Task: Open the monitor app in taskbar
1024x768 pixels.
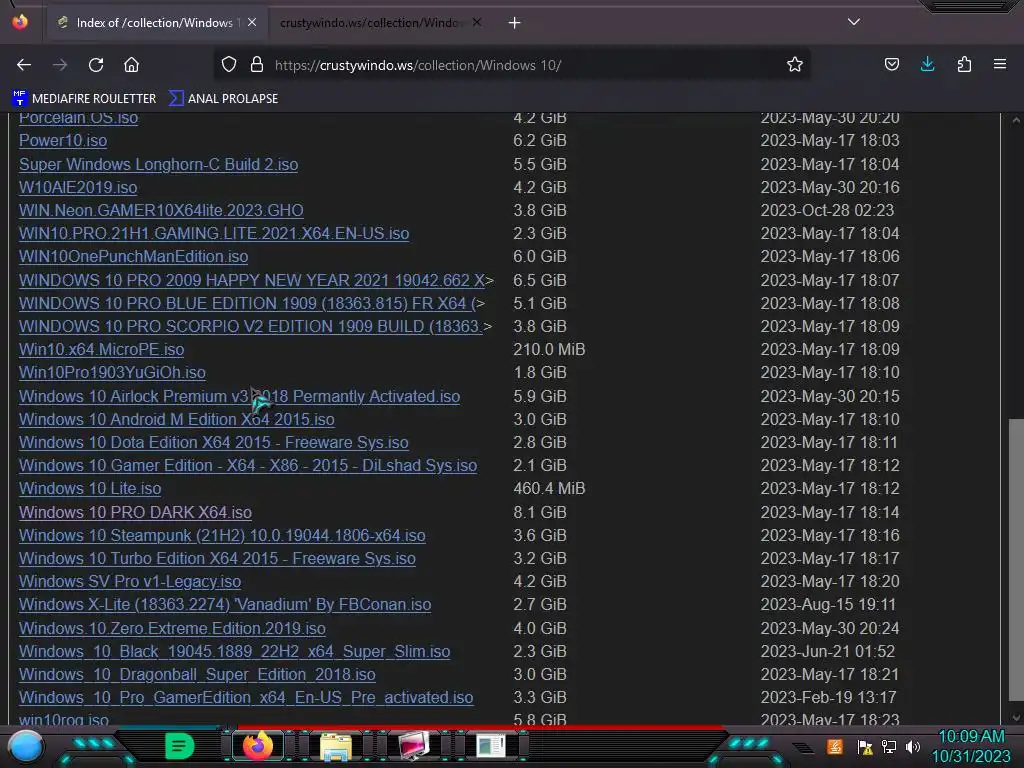Action: tap(413, 746)
